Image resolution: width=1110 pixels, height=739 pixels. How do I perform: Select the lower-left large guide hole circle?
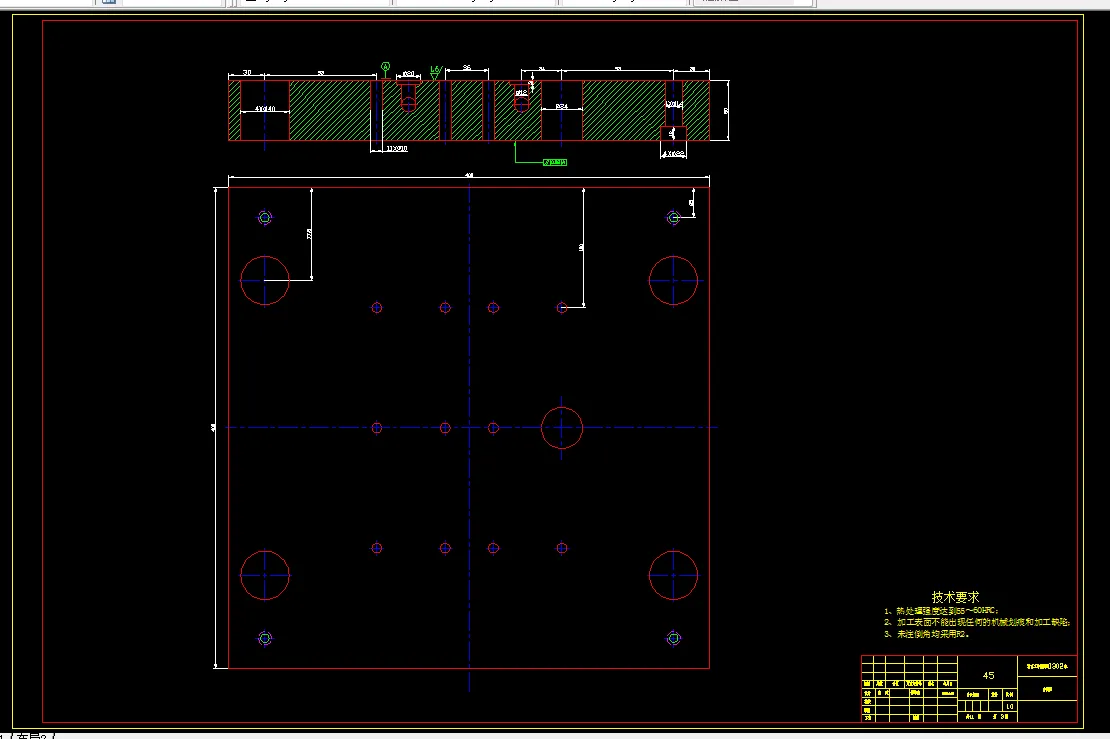click(265, 575)
